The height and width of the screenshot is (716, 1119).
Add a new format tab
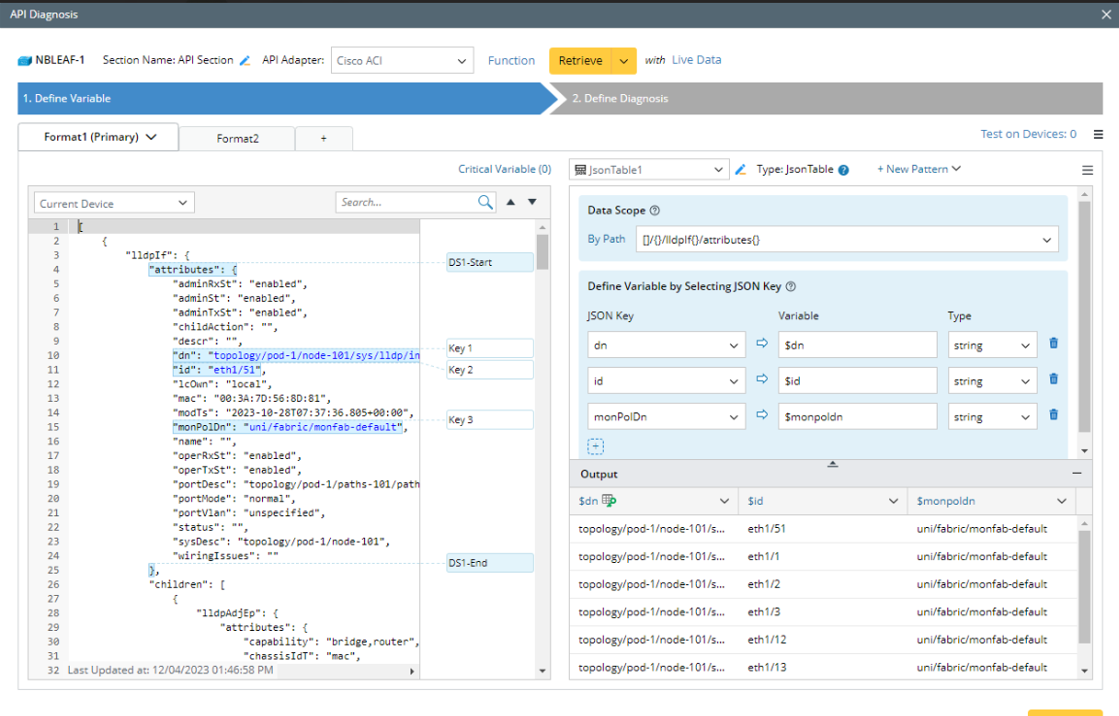point(323,138)
